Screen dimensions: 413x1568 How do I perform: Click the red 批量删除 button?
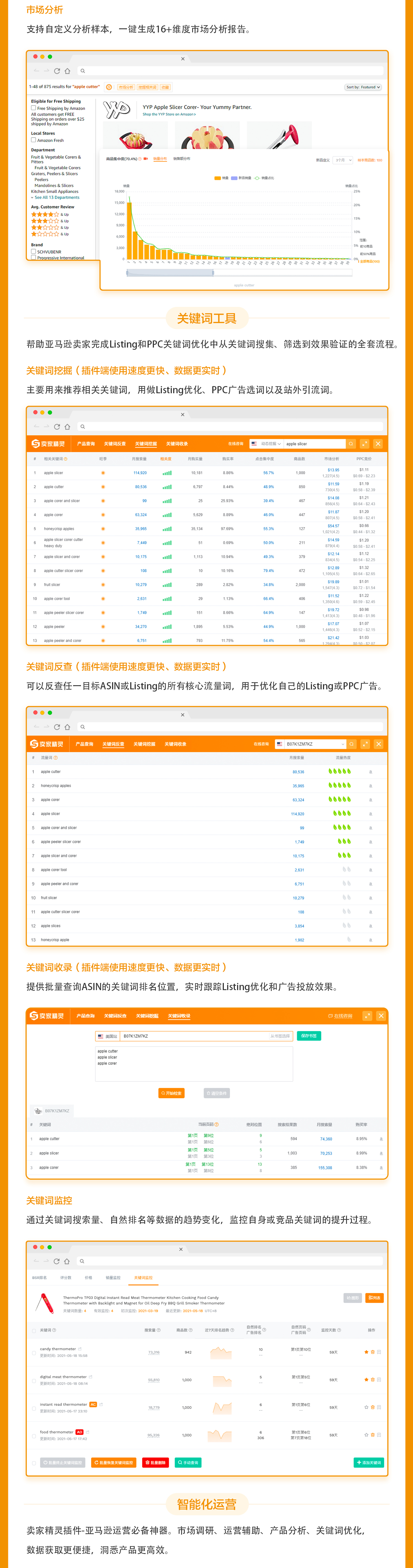(x=155, y=1462)
